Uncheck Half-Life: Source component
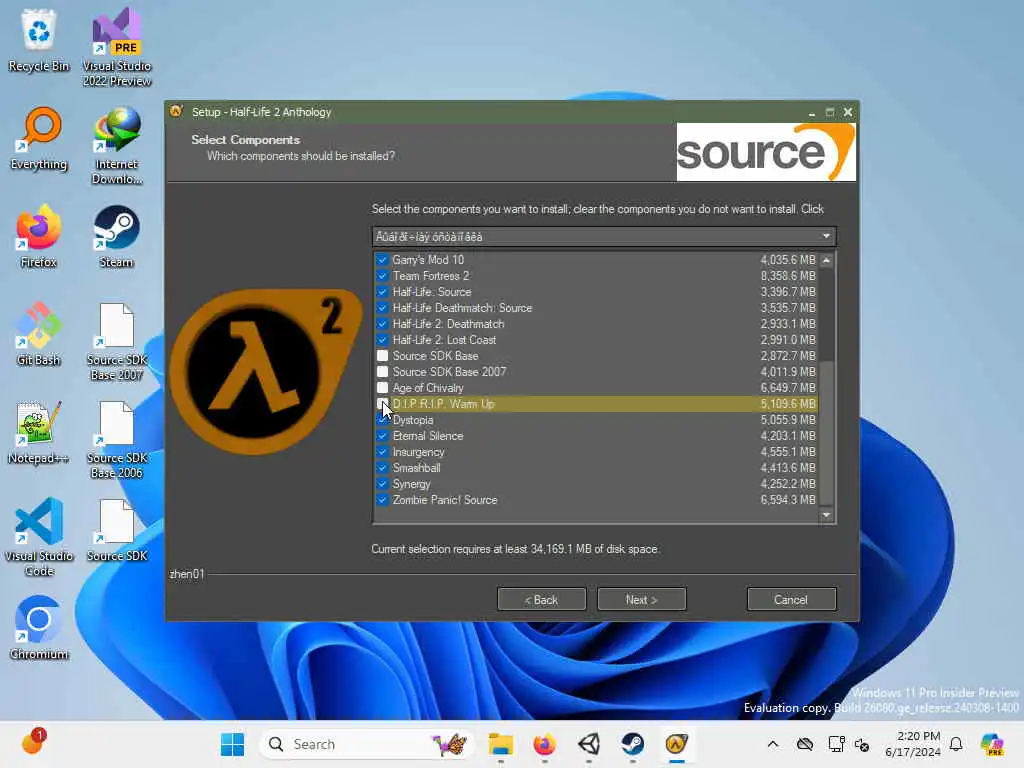This screenshot has width=1024, height=768. point(383,292)
